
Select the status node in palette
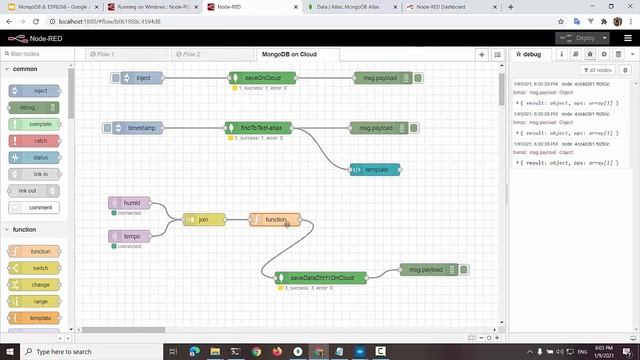(x=34, y=158)
